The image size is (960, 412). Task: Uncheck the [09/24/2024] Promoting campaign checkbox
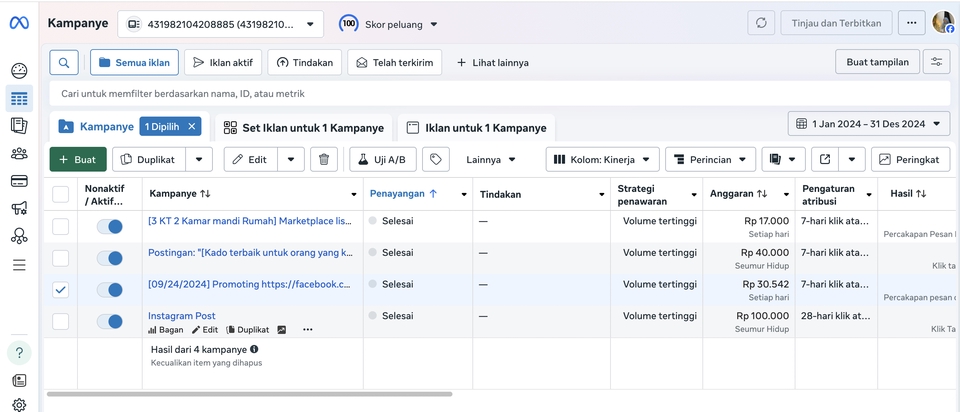pos(61,290)
